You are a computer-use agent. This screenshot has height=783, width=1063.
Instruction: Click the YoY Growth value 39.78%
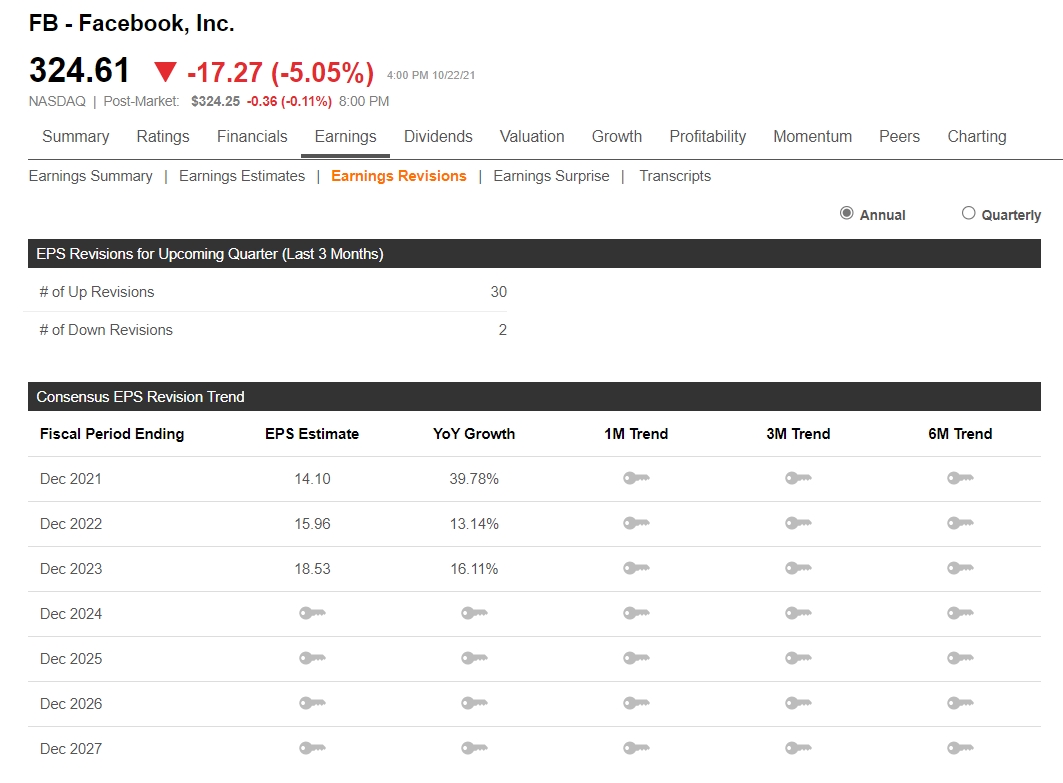tap(474, 479)
